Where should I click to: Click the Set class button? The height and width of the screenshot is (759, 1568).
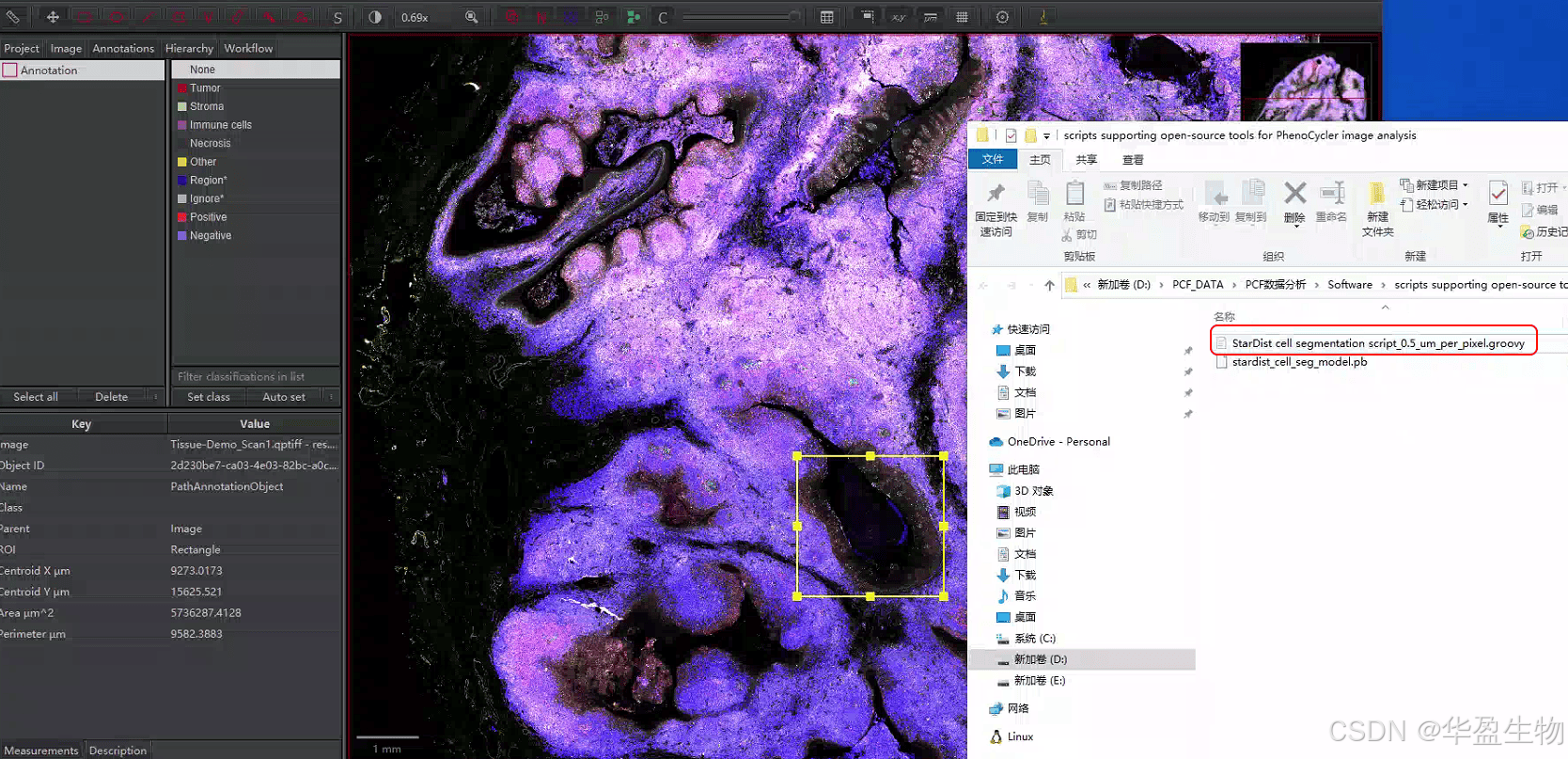click(x=209, y=397)
